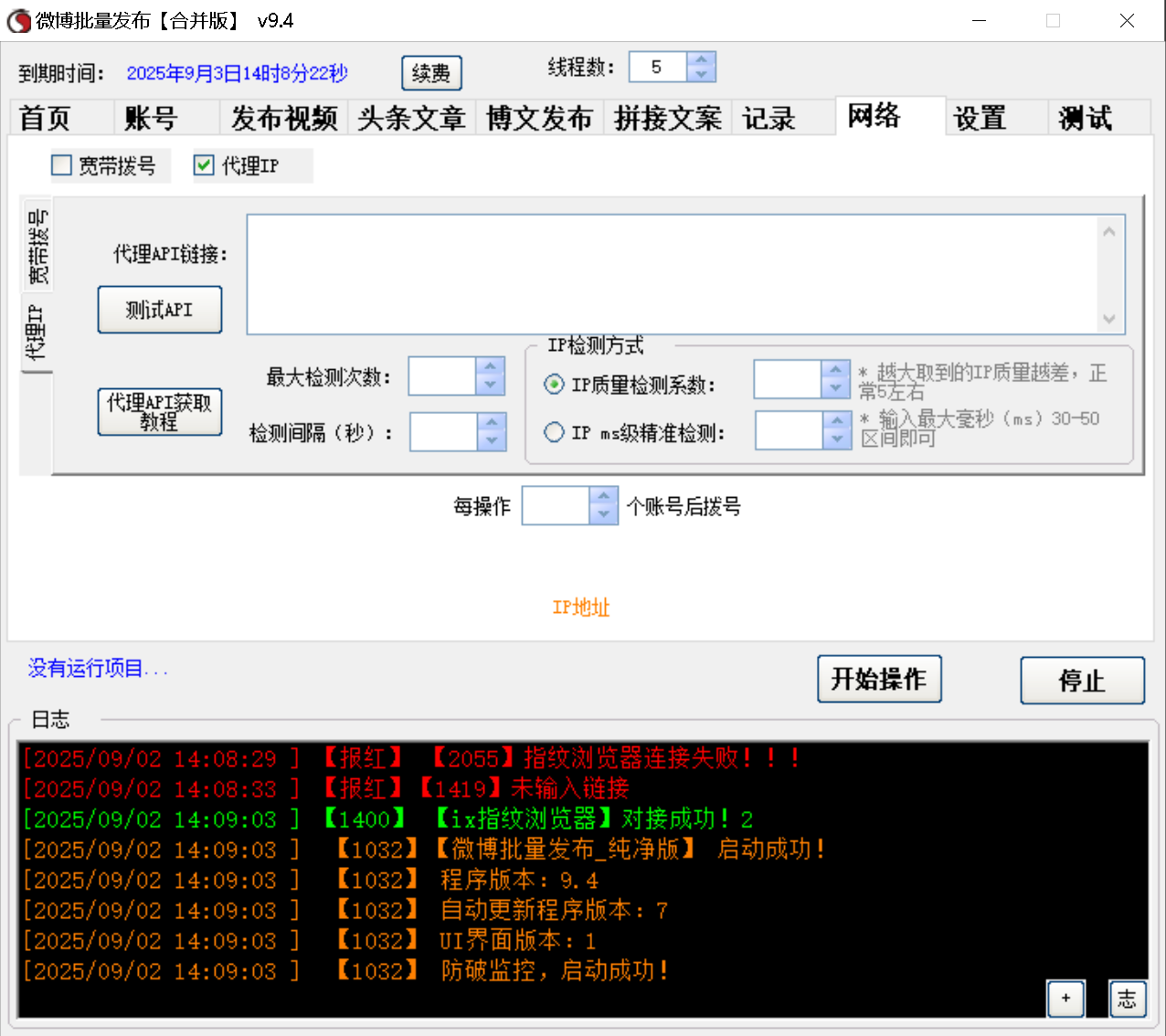Screen dimensions: 1166x1036
Task: Select the IP质量检测系数 radio button
Action: click(x=554, y=385)
